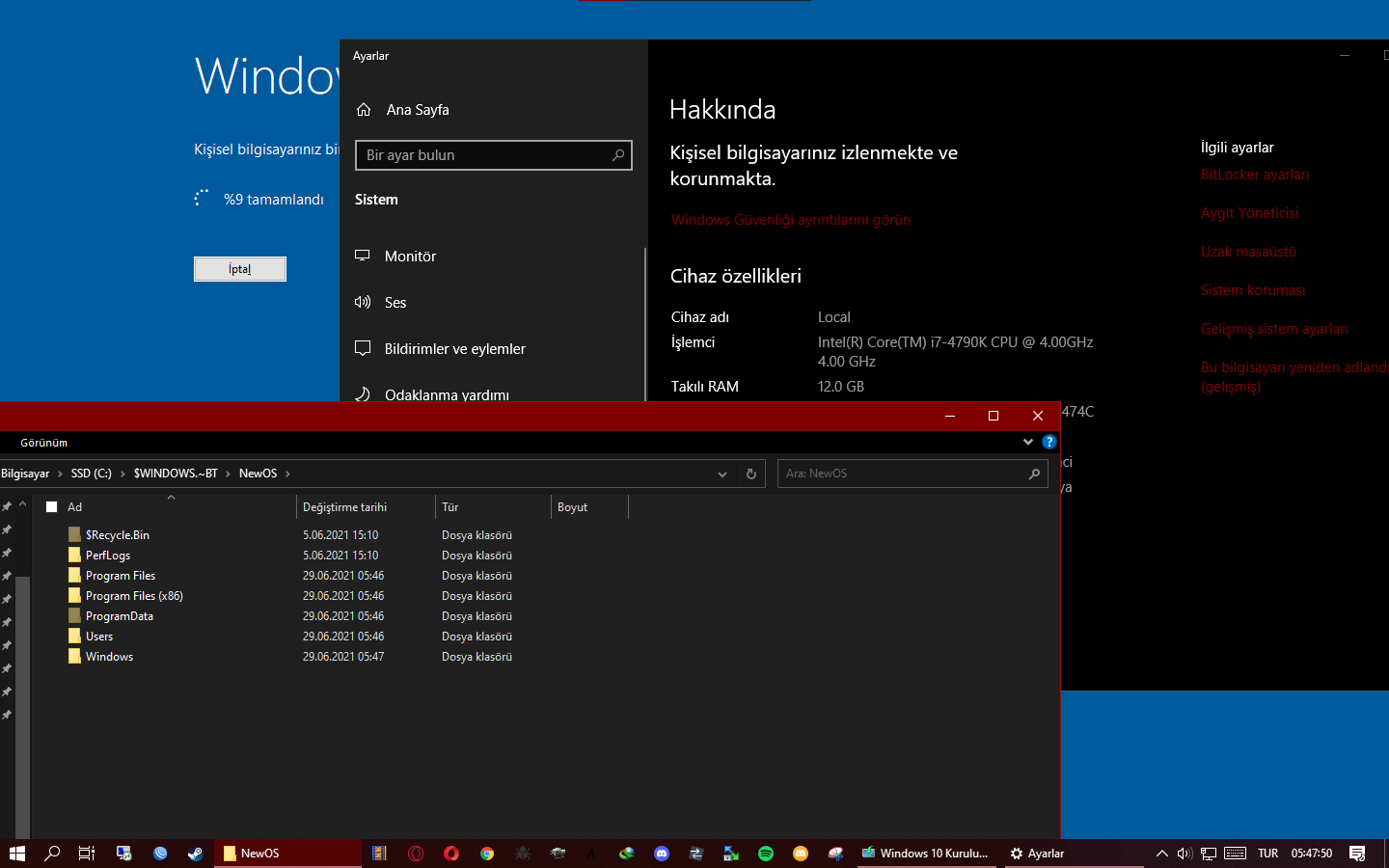This screenshot has width=1389, height=868.
Task: Open File Explorer help icon
Action: [1049, 442]
